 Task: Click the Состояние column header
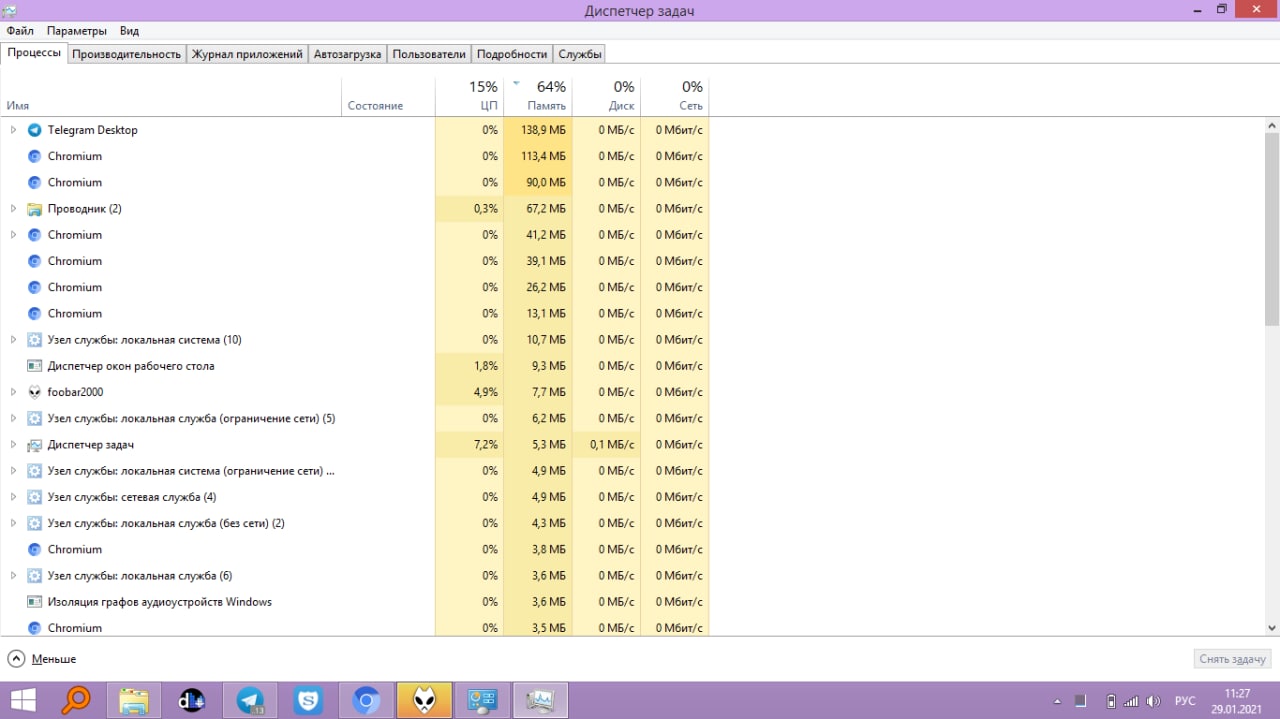tap(389, 96)
